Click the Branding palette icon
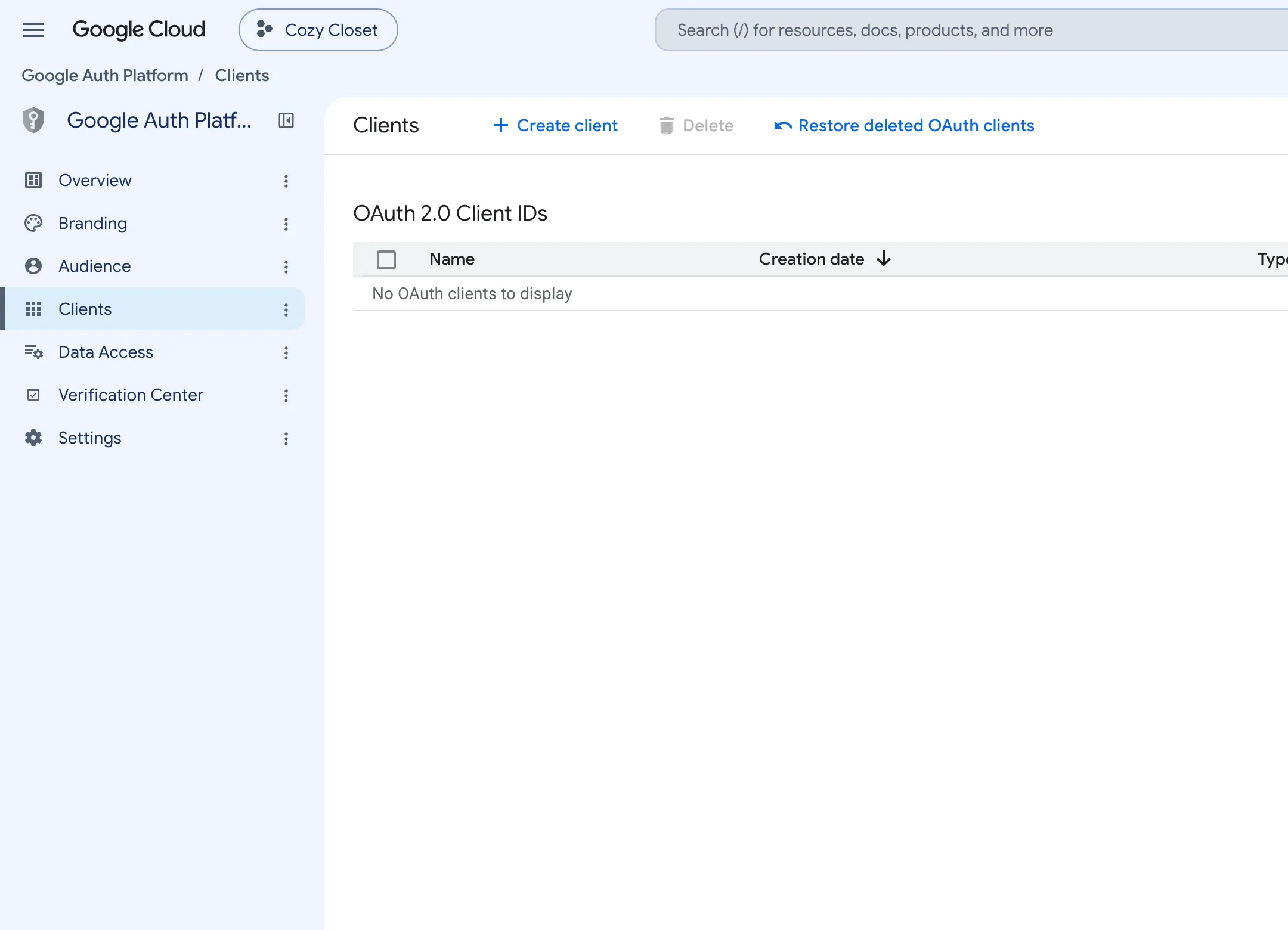1288x930 pixels. [x=33, y=223]
